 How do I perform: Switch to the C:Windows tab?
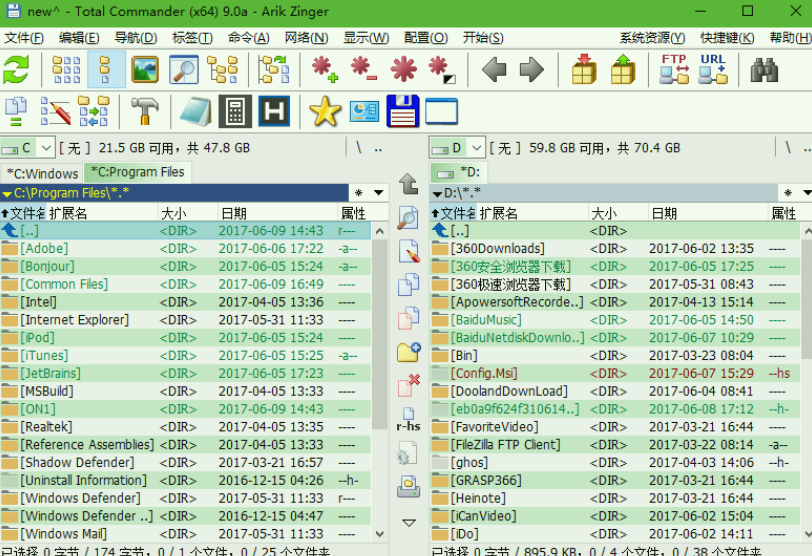coord(42,173)
